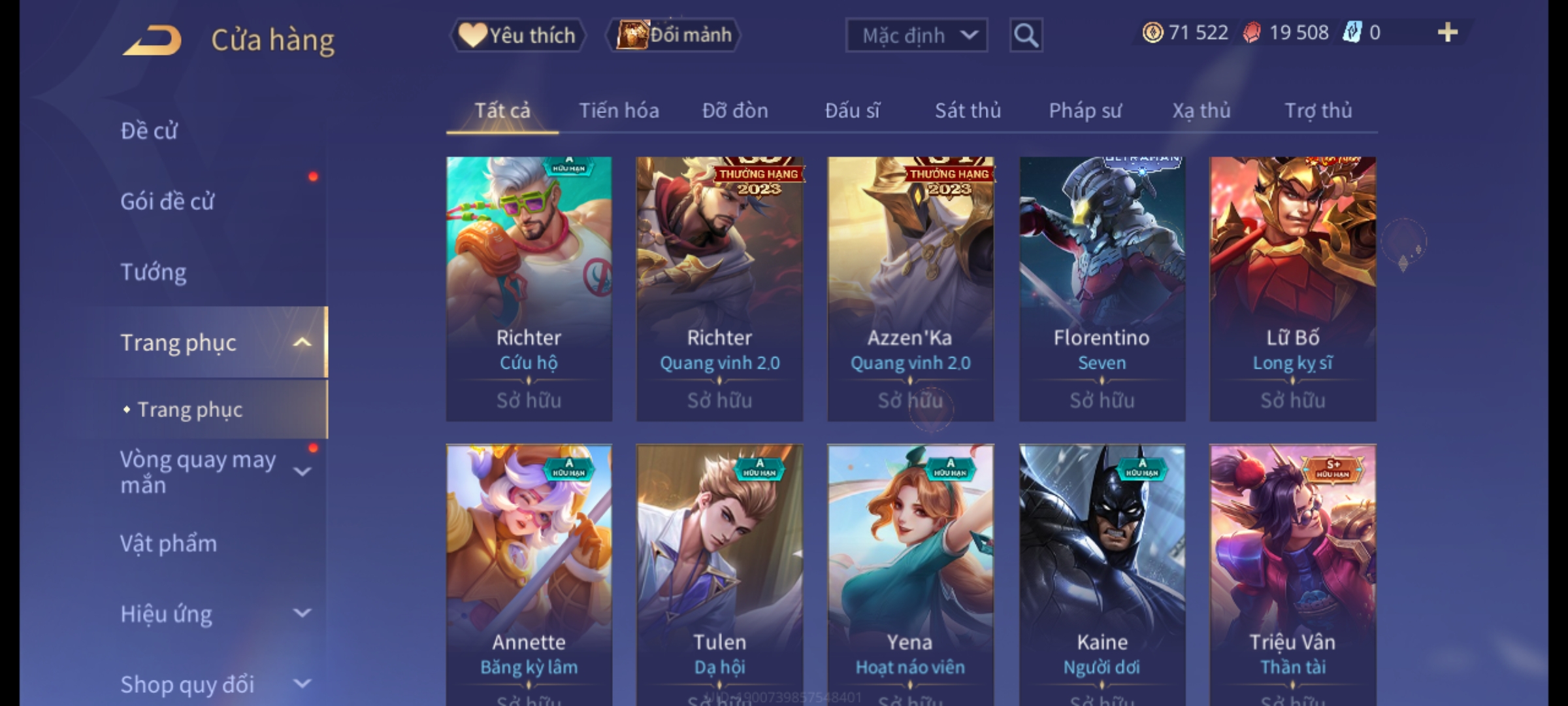The height and width of the screenshot is (706, 1568).
Task: Open Yêu thích favorites heart button
Action: point(517,35)
